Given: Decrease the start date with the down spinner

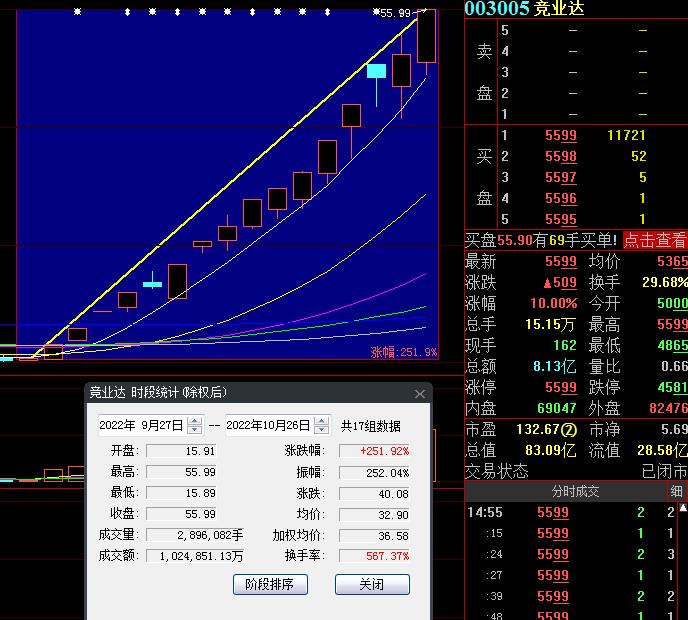Looking at the screenshot, I should [195, 430].
